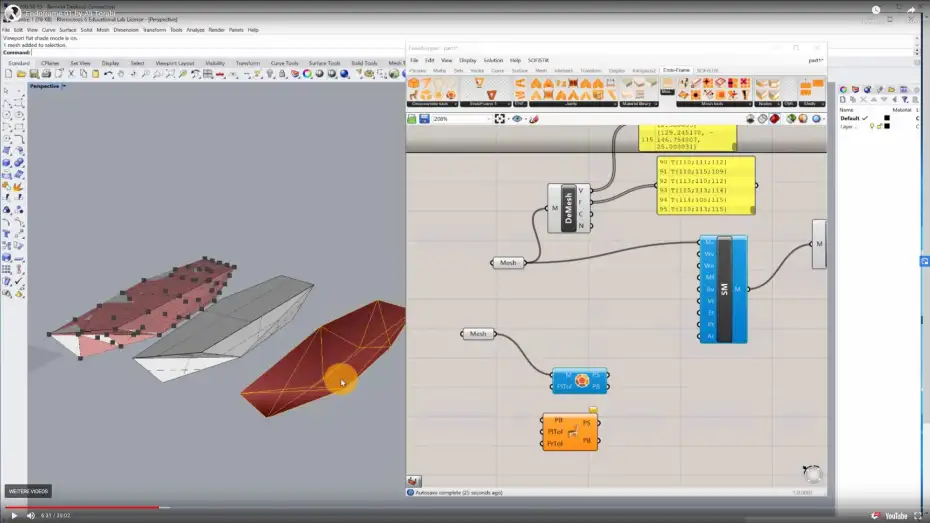Click the Undo arrow in Rhino toolbar
930x523 pixels.
[108, 74]
